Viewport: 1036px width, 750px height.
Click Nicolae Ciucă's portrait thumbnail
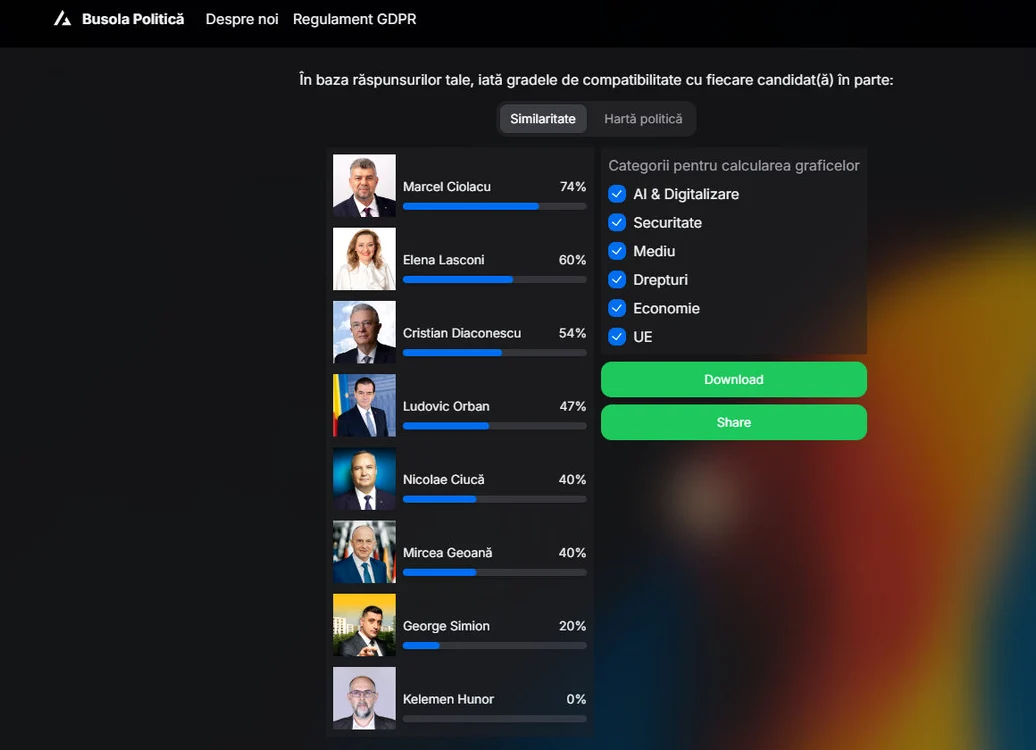coord(364,479)
